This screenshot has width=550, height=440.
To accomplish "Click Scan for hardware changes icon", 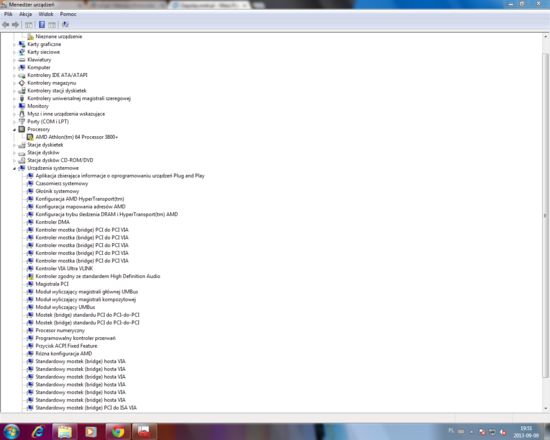I will tap(65, 25).
